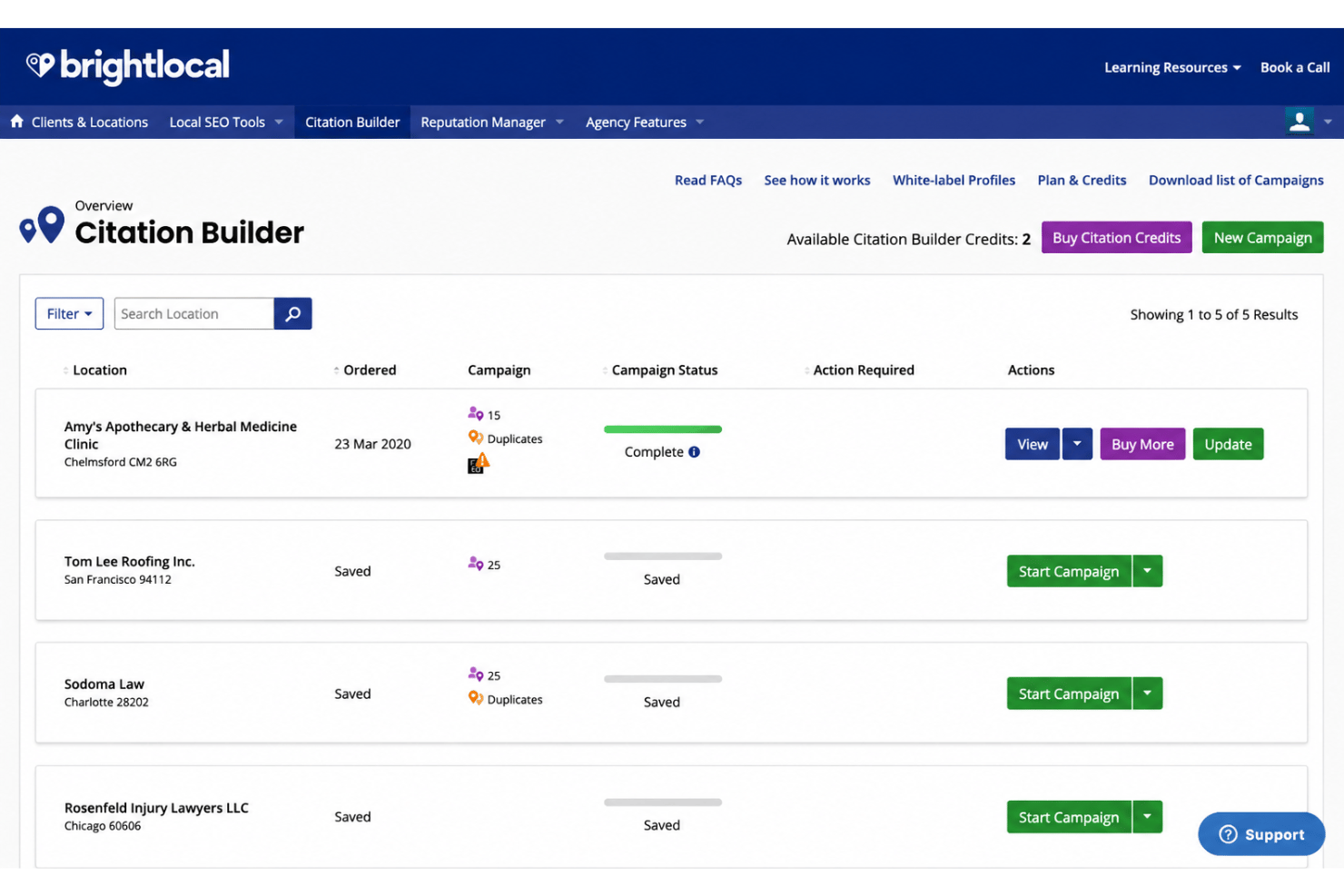Click the home icon beside Clients & Locations
The width and height of the screenshot is (1344, 896).
click(x=16, y=121)
